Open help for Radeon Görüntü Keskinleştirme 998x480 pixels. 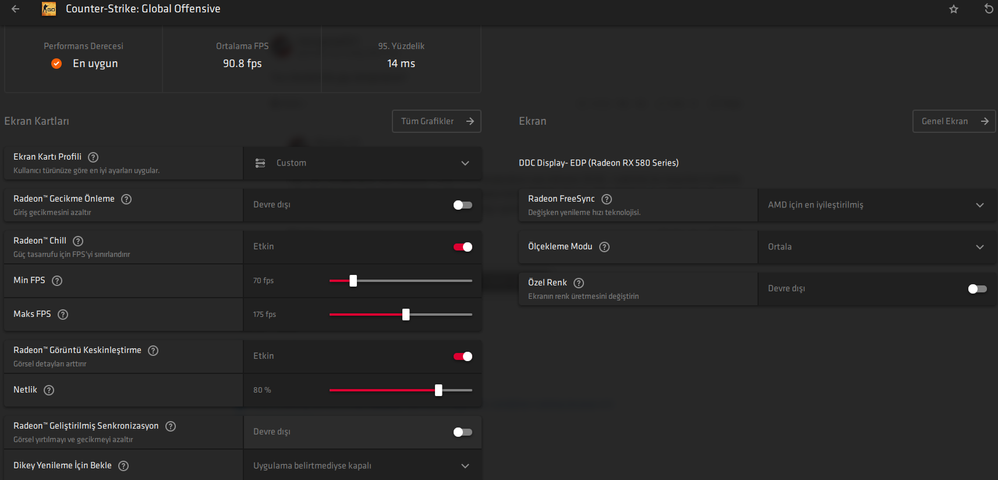(x=153, y=350)
